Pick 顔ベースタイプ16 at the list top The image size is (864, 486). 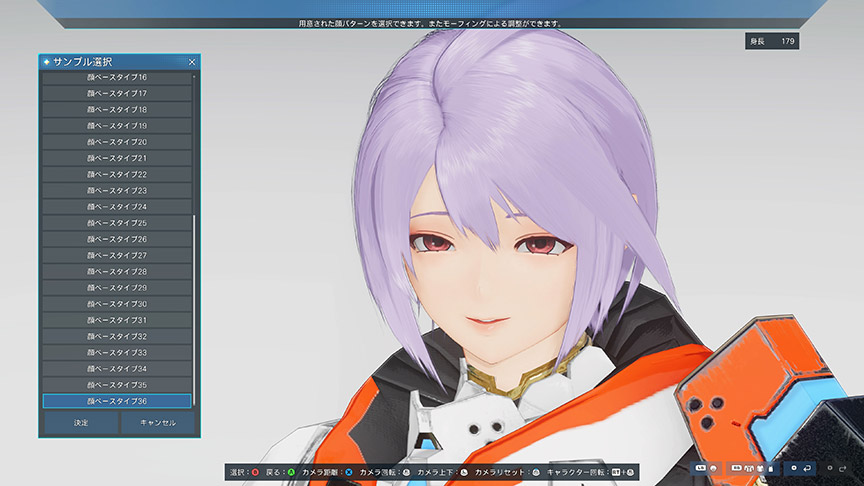click(116, 77)
